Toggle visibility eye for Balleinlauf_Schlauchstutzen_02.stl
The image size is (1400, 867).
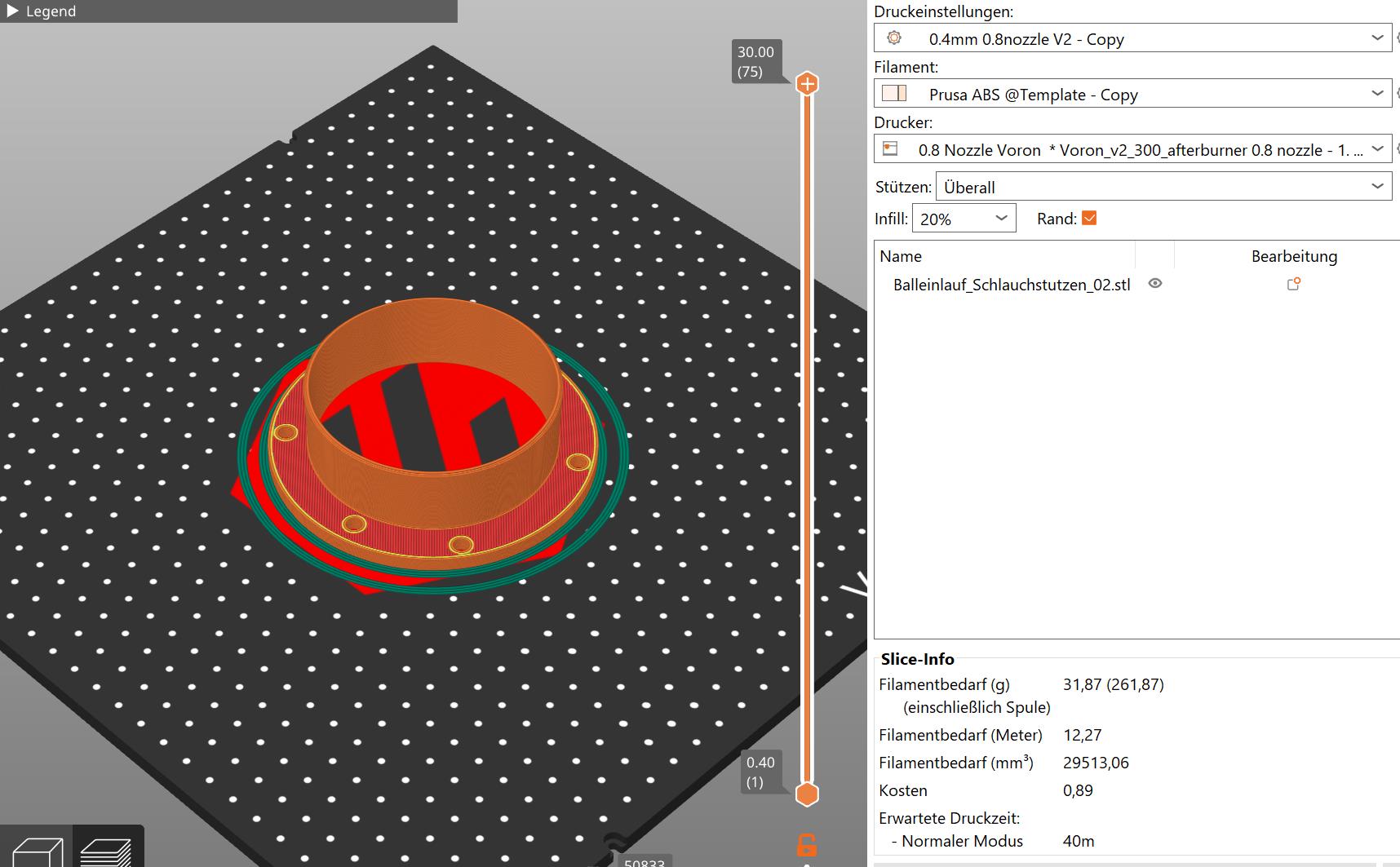[1155, 284]
